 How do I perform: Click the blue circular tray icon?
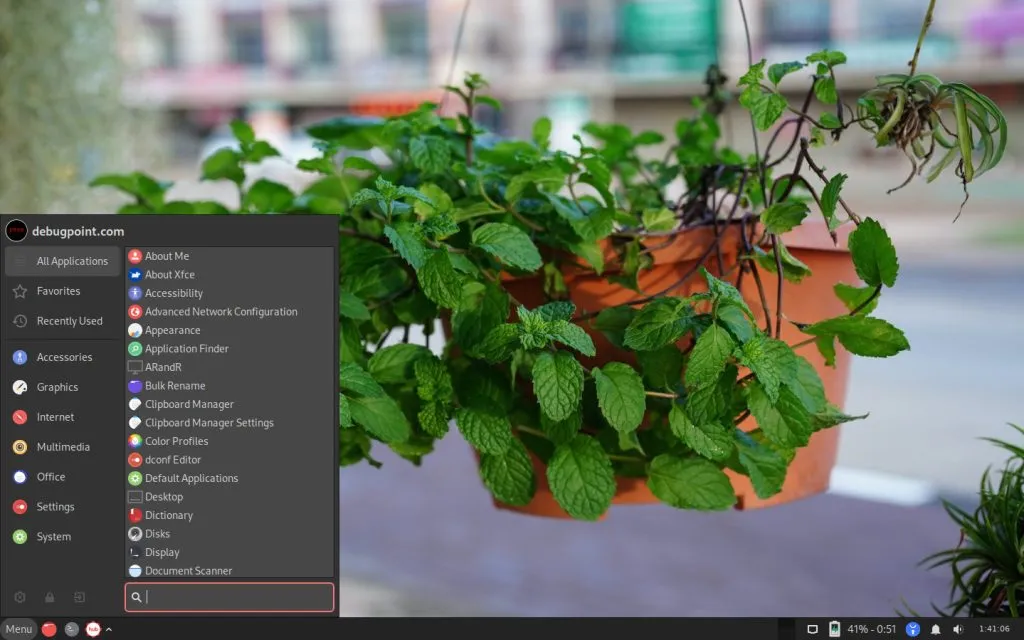point(913,629)
